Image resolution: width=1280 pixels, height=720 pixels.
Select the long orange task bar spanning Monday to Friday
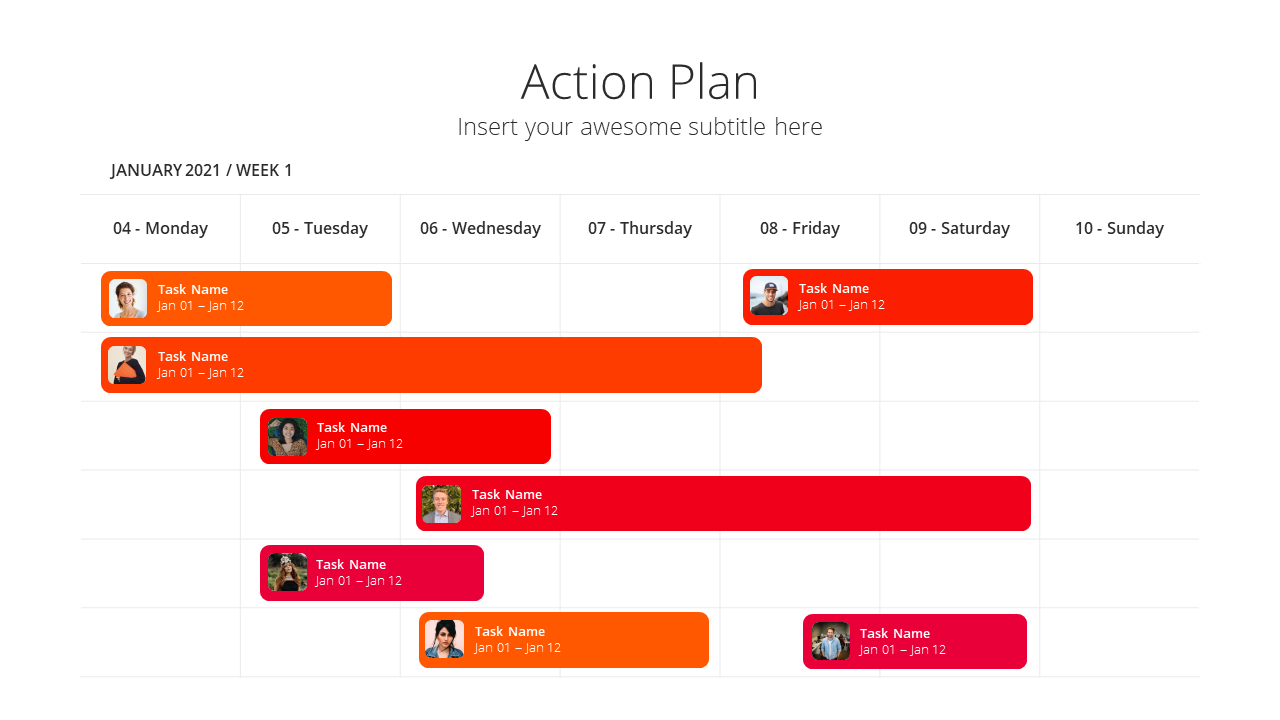(431, 365)
